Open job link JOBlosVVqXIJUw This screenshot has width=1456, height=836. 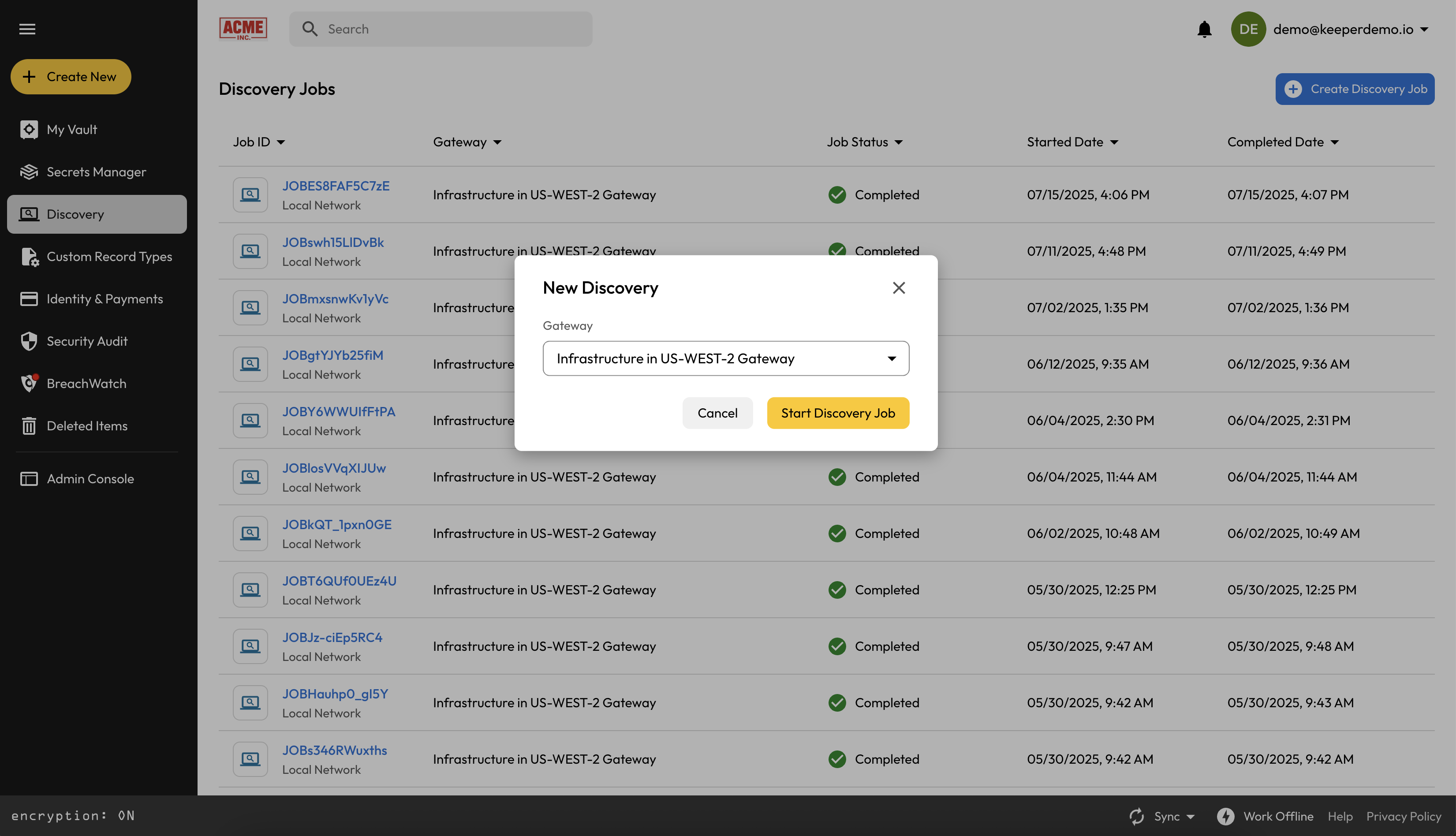[x=333, y=468]
